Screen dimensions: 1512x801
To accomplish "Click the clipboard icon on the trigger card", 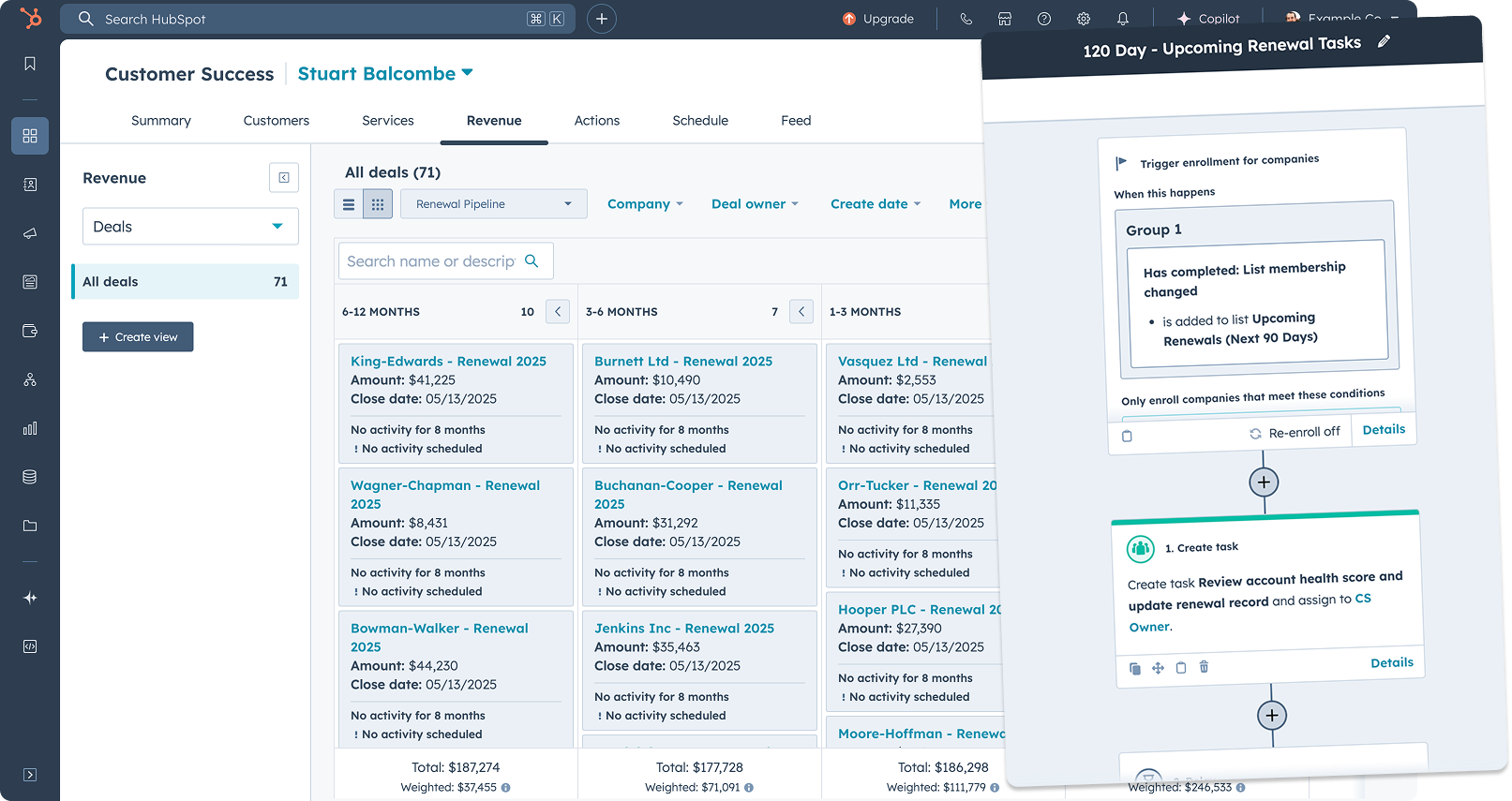I will pyautogui.click(x=1127, y=436).
